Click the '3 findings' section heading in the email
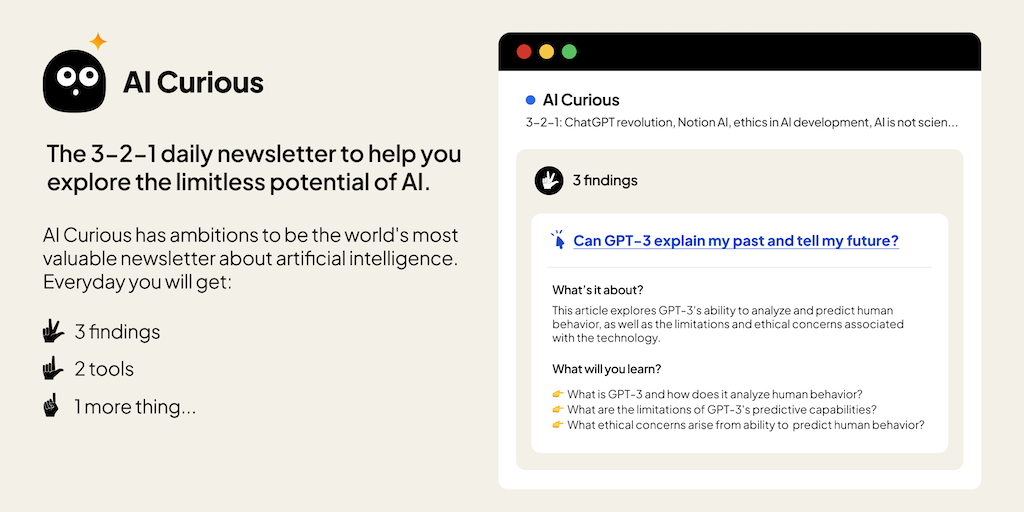Image resolution: width=1024 pixels, height=512 pixels. [605, 181]
